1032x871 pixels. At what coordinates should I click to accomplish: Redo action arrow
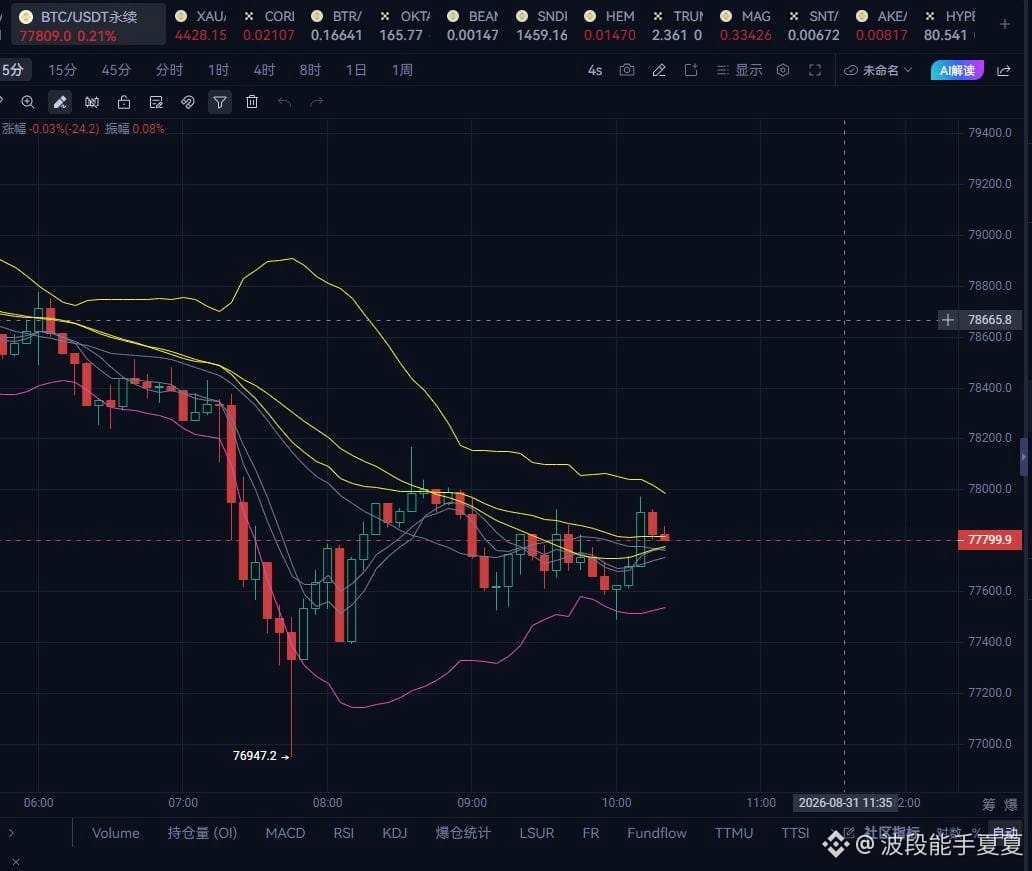(x=317, y=102)
